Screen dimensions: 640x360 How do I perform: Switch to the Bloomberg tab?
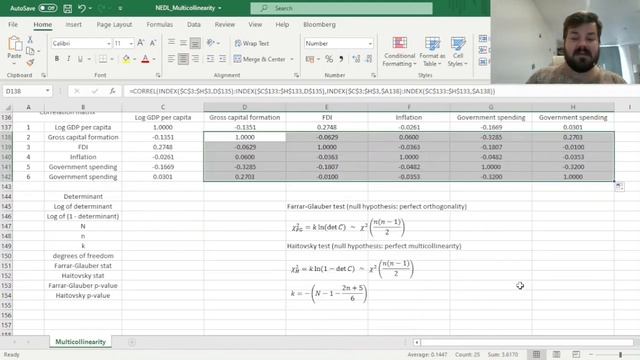tap(320, 24)
